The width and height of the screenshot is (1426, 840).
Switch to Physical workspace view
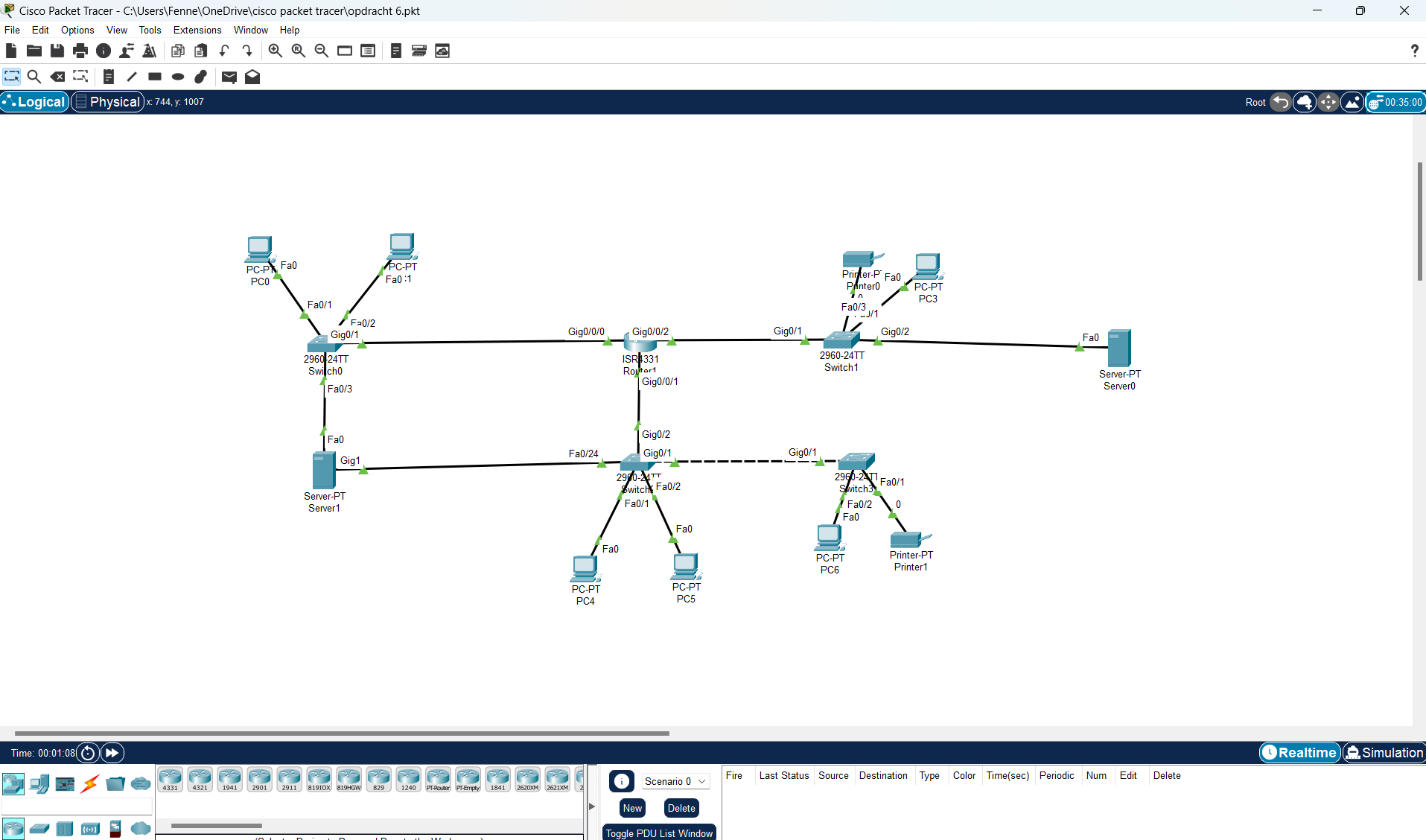pos(108,102)
